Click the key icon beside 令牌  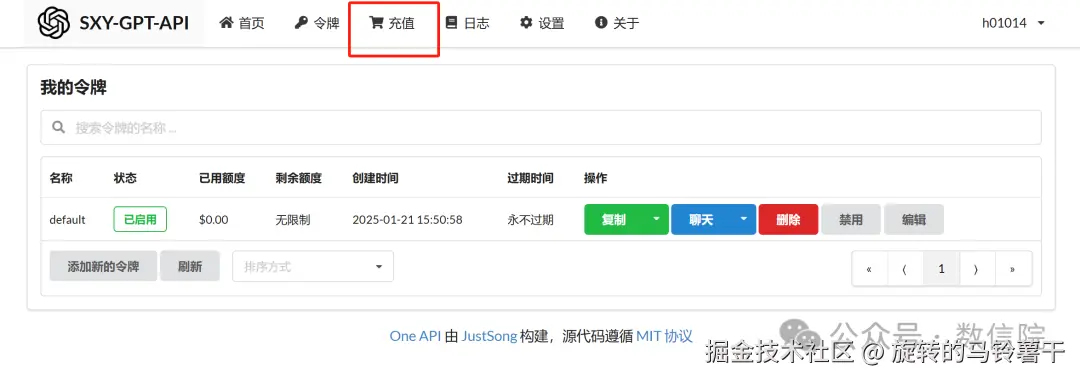[x=300, y=23]
